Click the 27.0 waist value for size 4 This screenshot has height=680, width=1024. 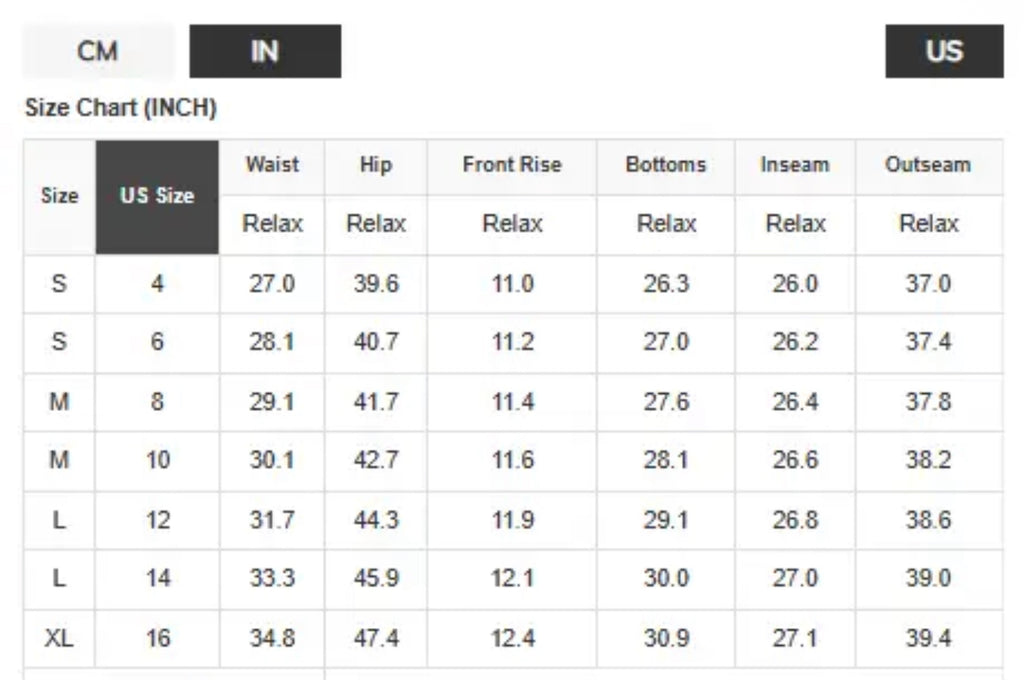tap(272, 284)
